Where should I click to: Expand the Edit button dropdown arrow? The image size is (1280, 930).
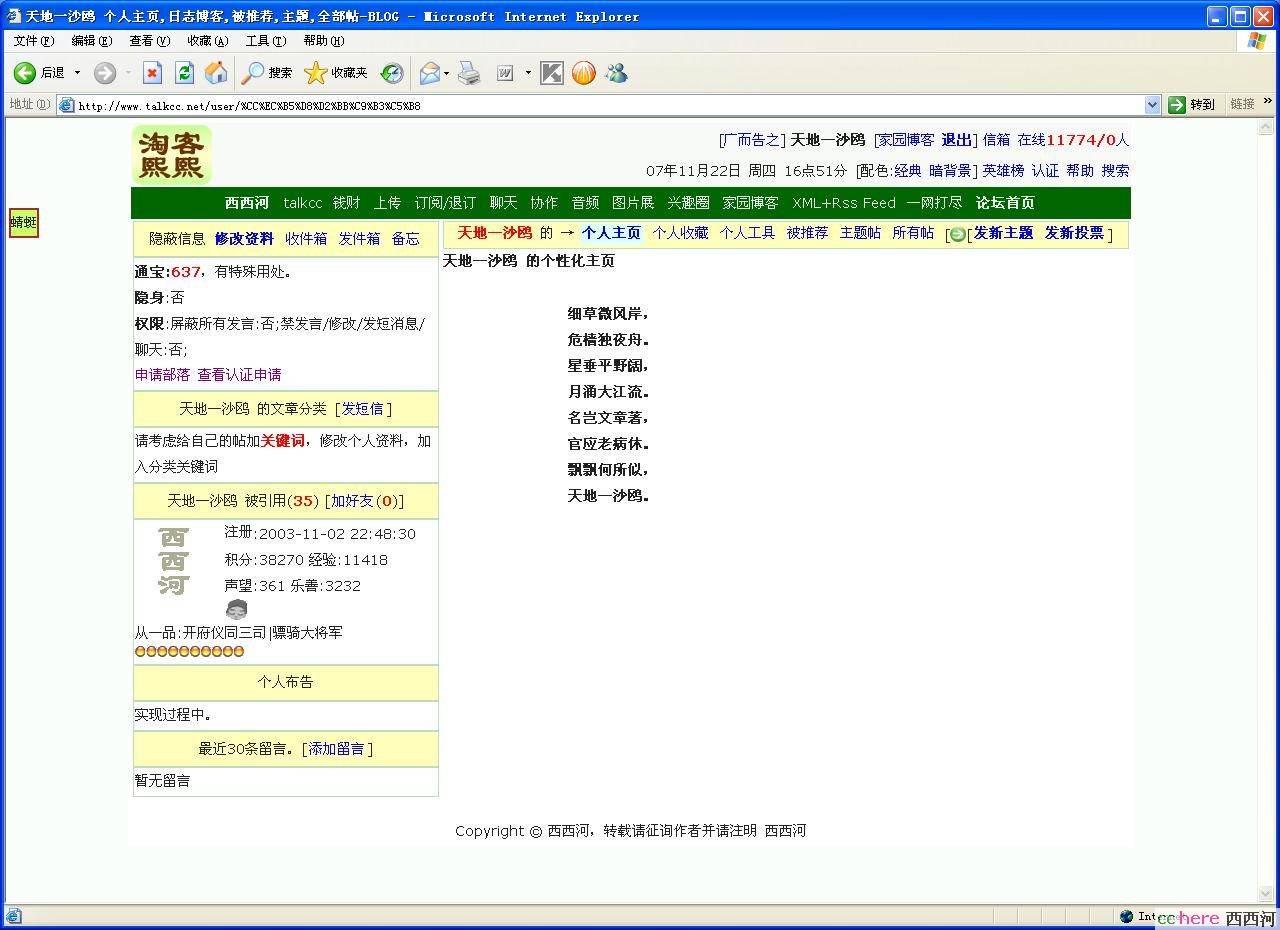528,73
